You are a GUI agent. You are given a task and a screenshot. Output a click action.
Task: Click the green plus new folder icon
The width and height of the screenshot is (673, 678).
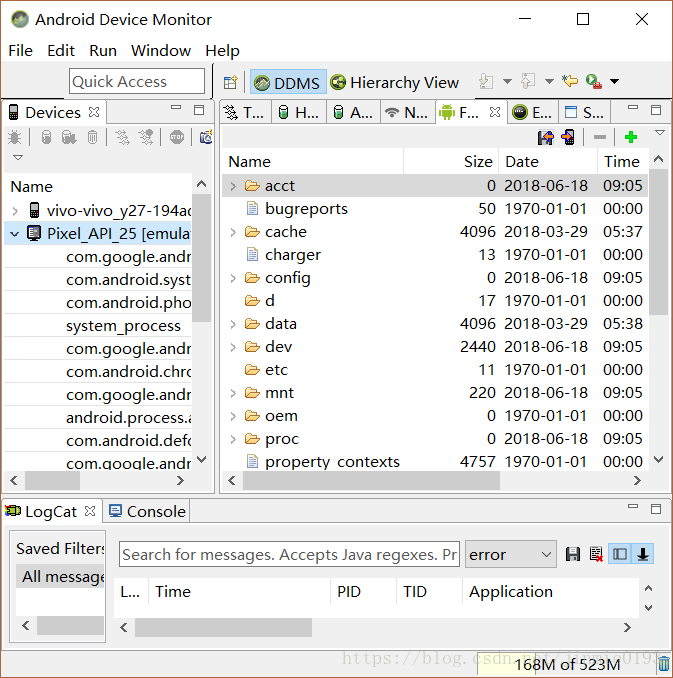[x=631, y=138]
